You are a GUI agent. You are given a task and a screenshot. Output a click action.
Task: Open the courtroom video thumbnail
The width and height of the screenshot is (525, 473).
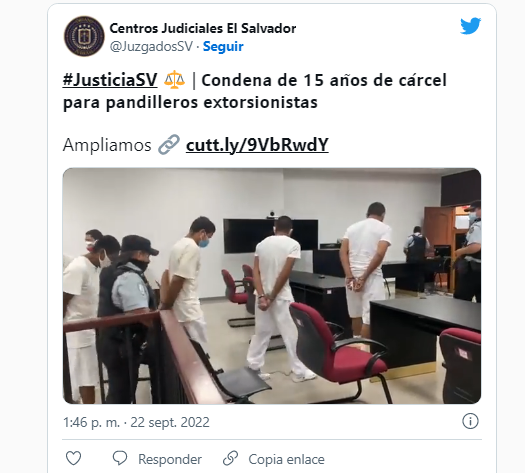point(272,286)
